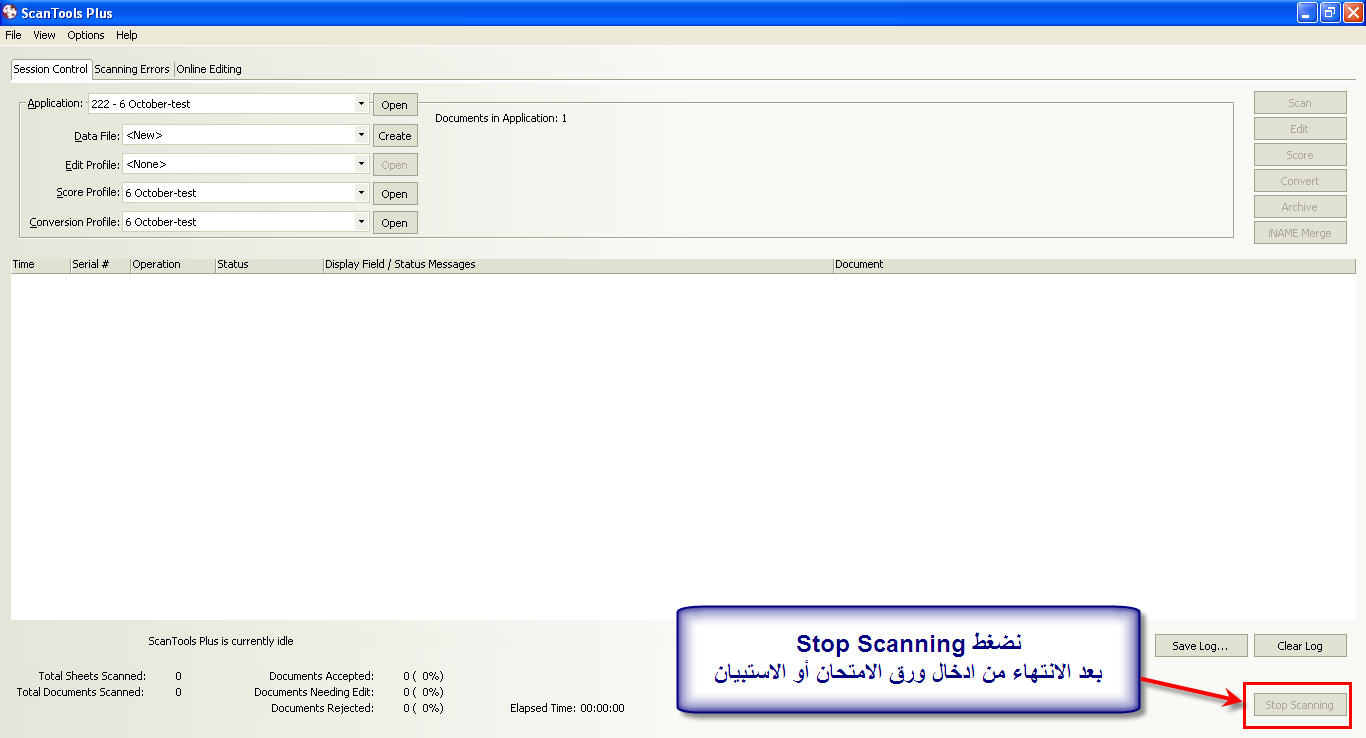Image resolution: width=1366 pixels, height=738 pixels.
Task: Select the Conversion Profile field '6 October-test'
Action: (246, 222)
